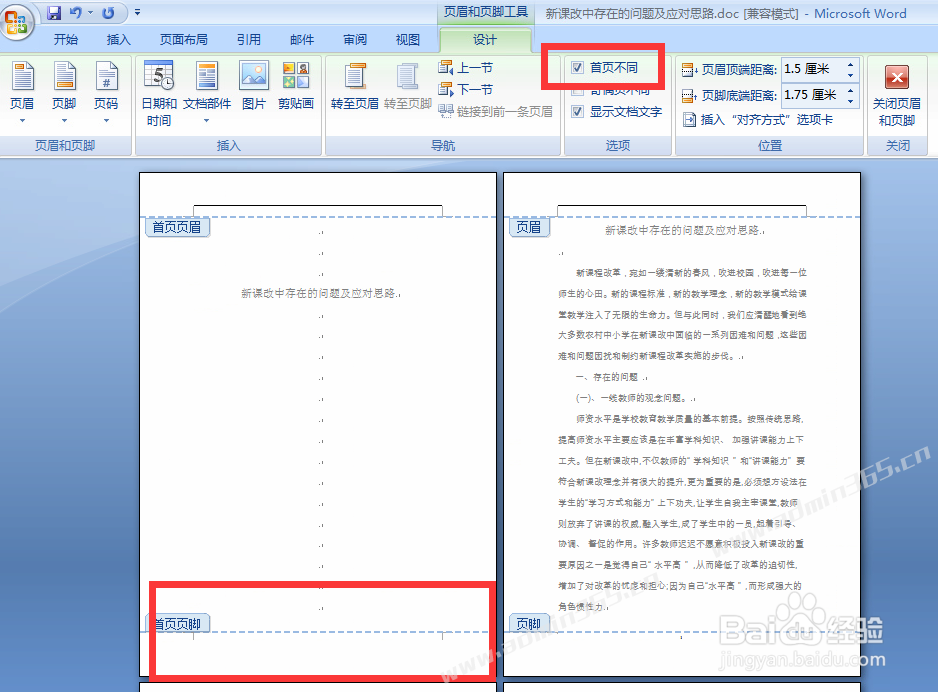Image resolution: width=938 pixels, height=692 pixels.
Task: Switch to the 开始 tab
Action: pyautogui.click(x=66, y=39)
